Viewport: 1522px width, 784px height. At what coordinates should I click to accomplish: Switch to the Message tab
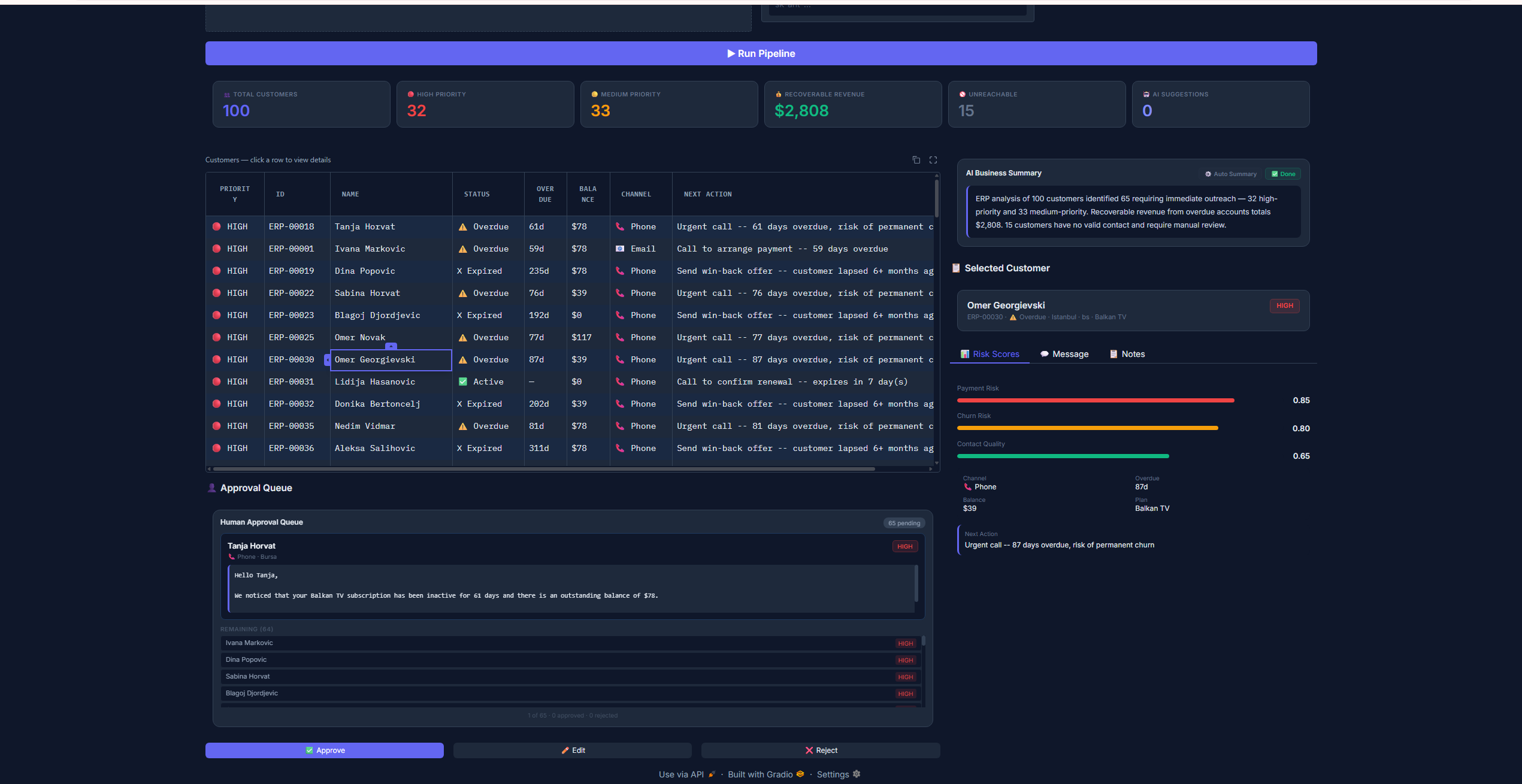coord(1064,354)
